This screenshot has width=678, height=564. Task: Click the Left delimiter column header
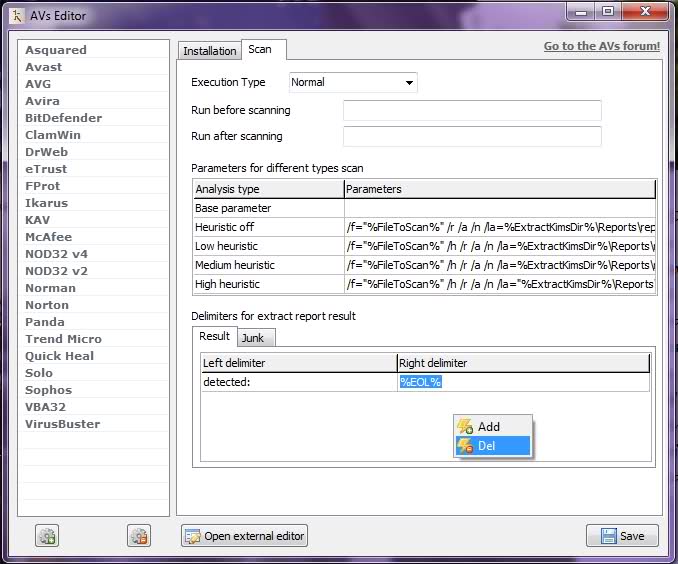click(299, 363)
